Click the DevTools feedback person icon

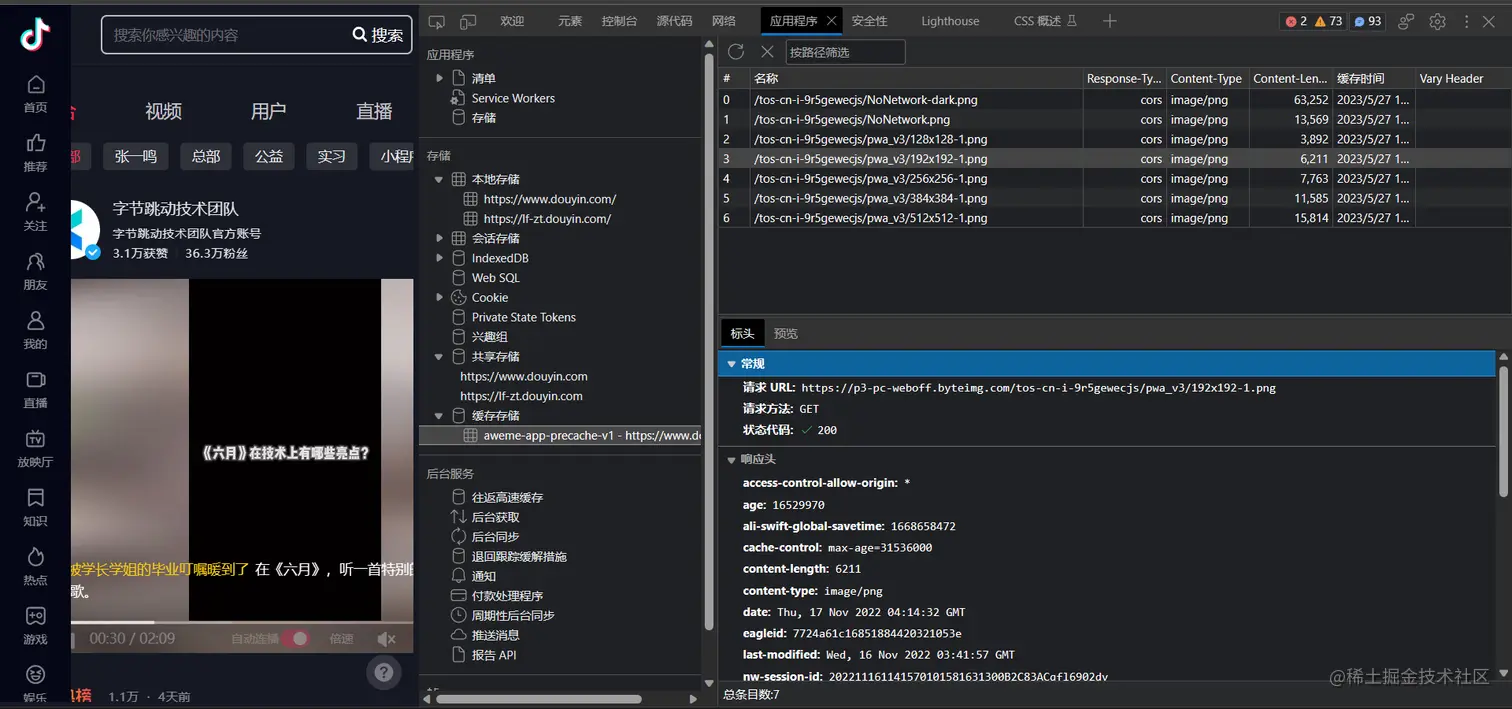point(1406,21)
